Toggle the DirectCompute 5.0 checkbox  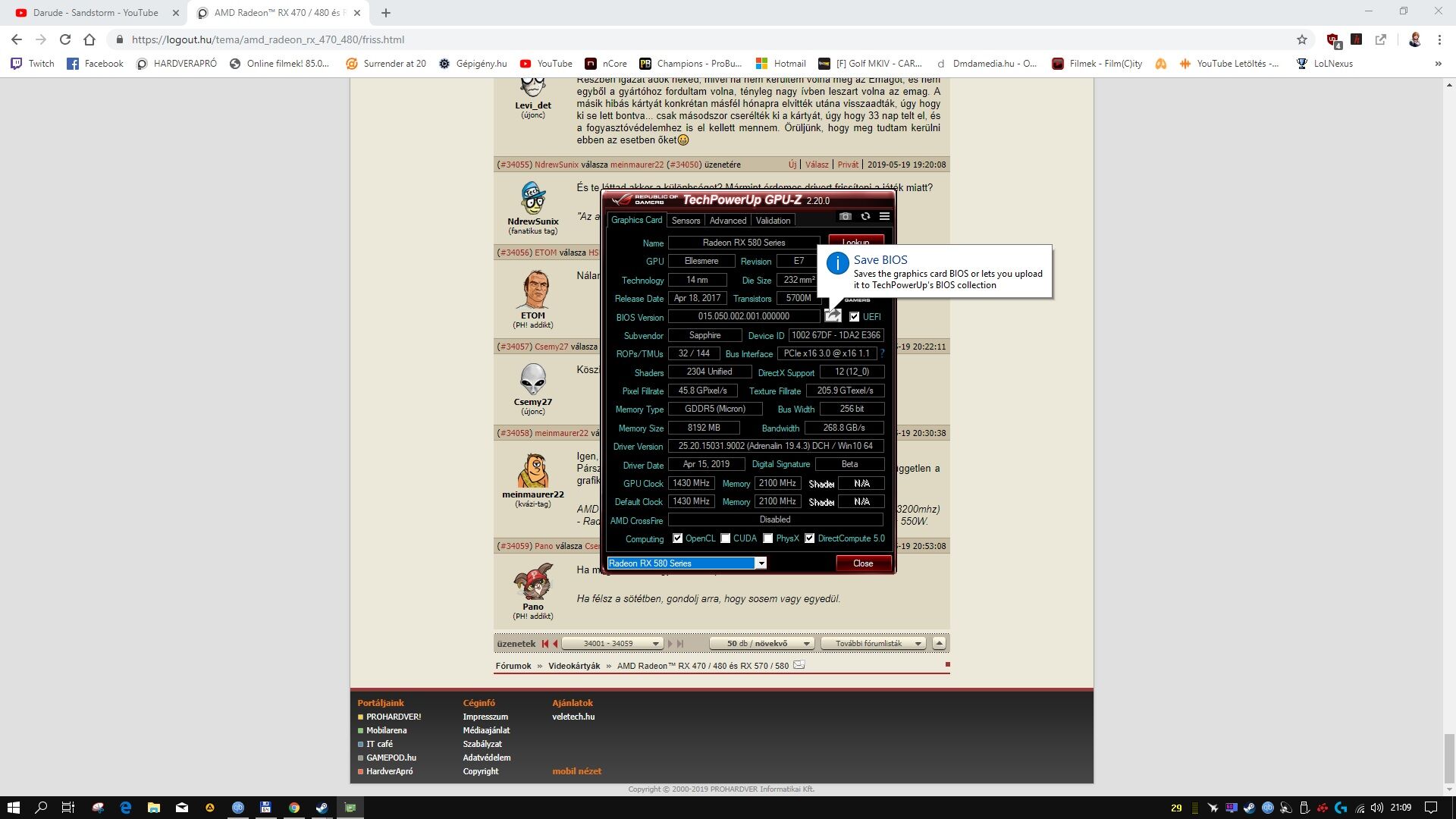click(x=810, y=538)
